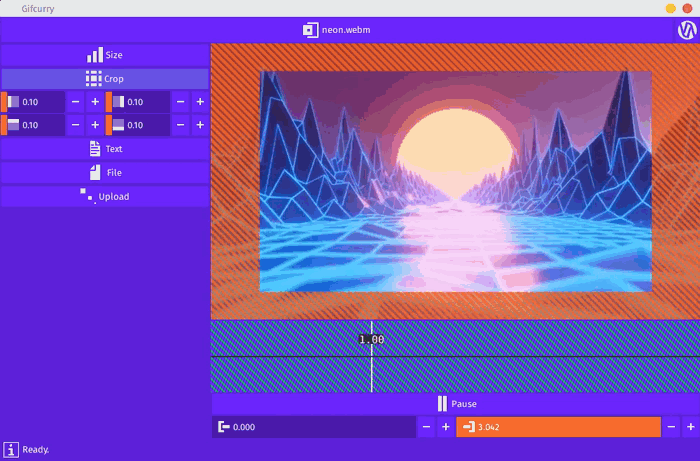This screenshot has width=700, height=461.
Task: Collapse the Crop section
Action: click(x=105, y=79)
